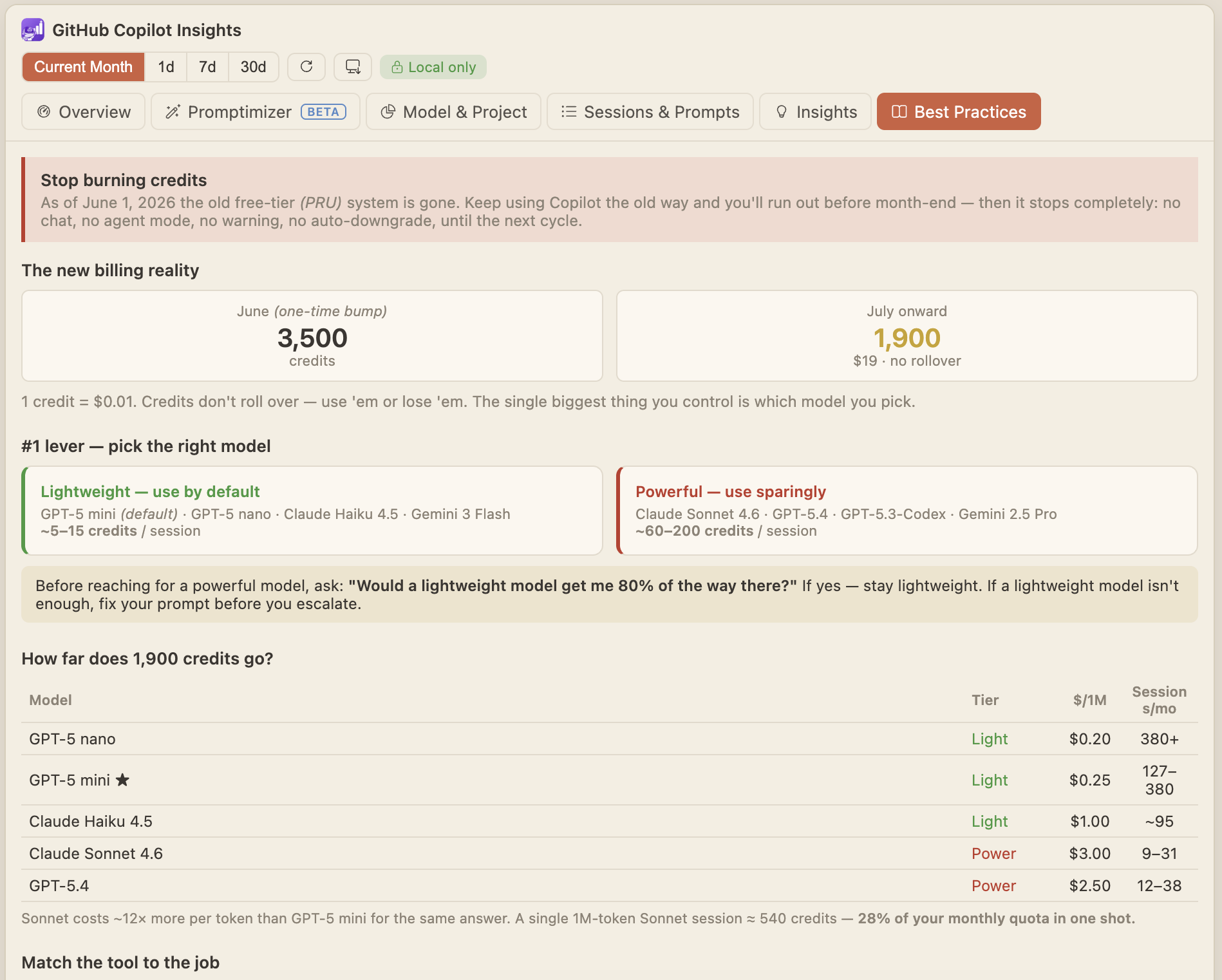Select the 1d time range
The height and width of the screenshot is (980, 1222).
click(166, 67)
